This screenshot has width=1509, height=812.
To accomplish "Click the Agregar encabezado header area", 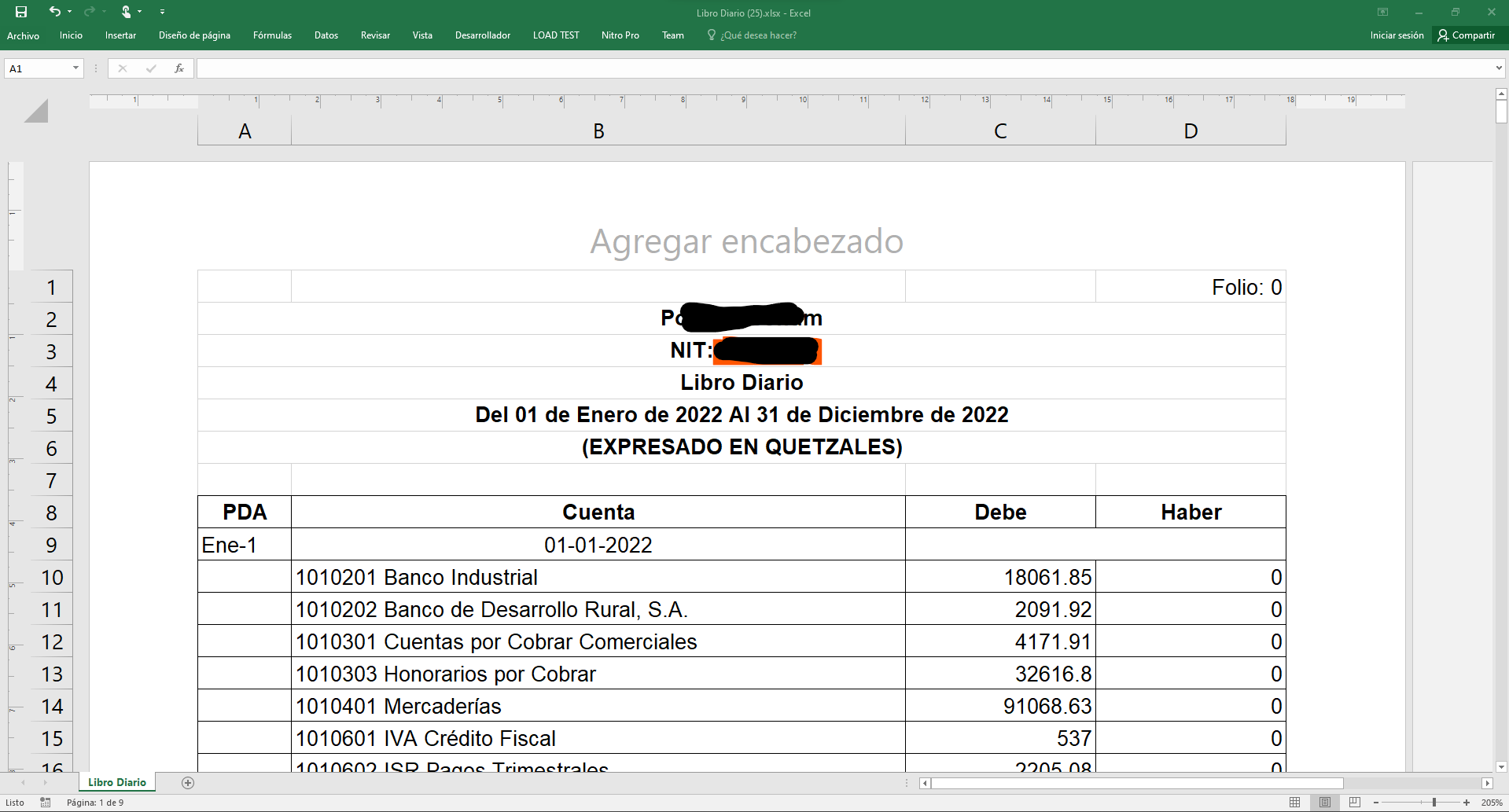I will click(746, 241).
